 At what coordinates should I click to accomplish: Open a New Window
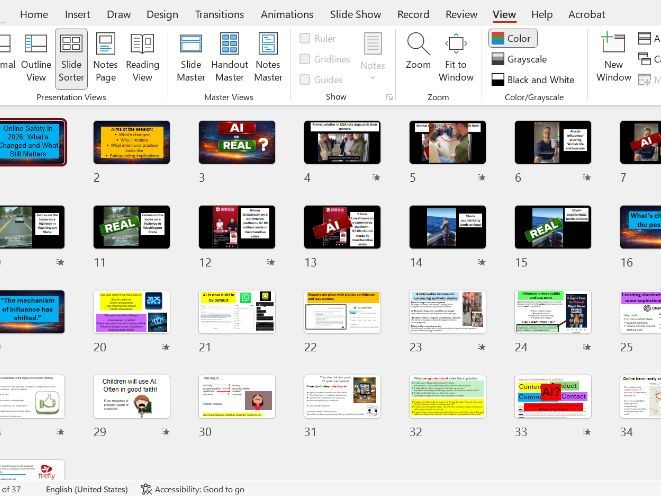click(613, 56)
